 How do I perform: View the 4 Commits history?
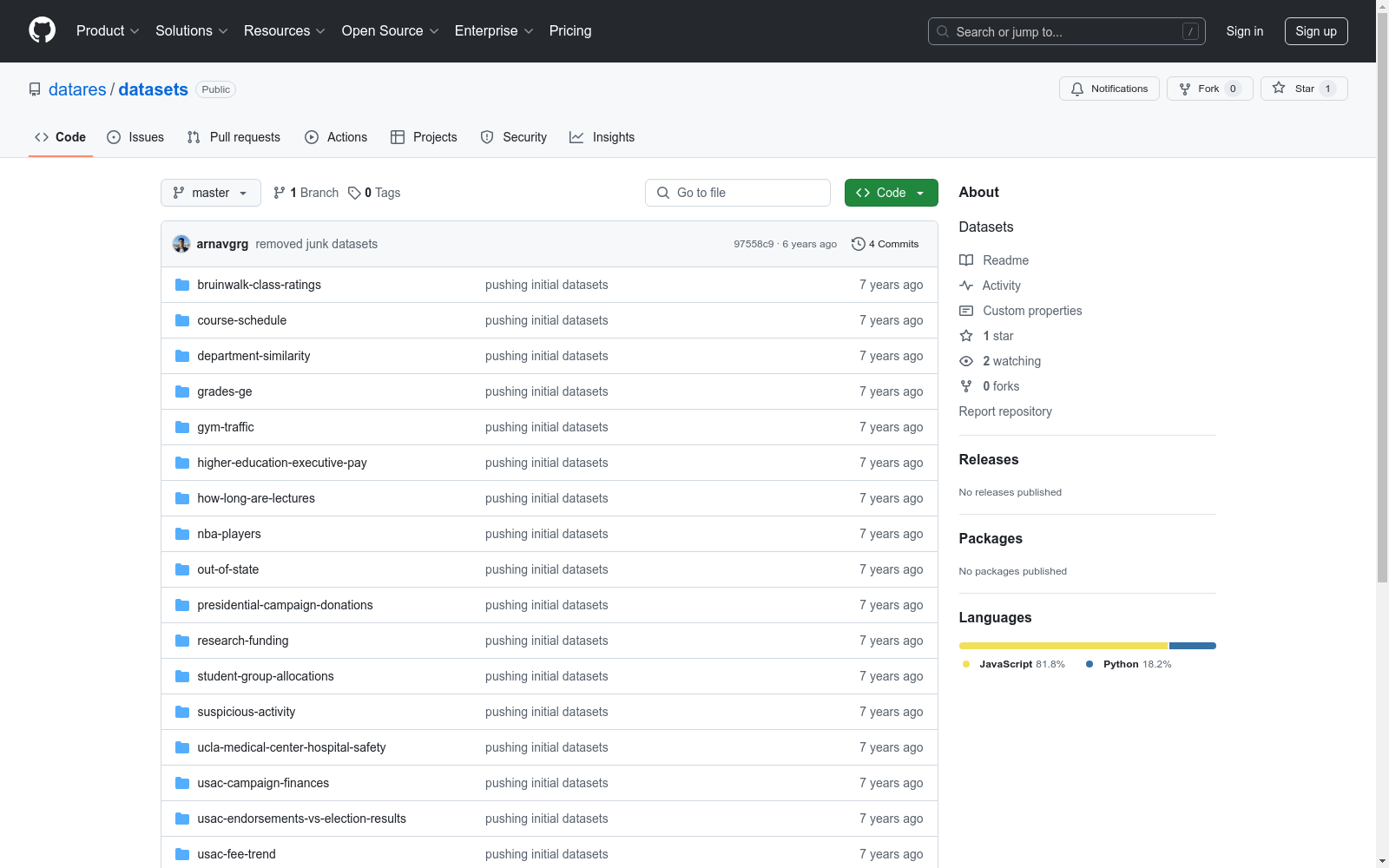pos(885,244)
